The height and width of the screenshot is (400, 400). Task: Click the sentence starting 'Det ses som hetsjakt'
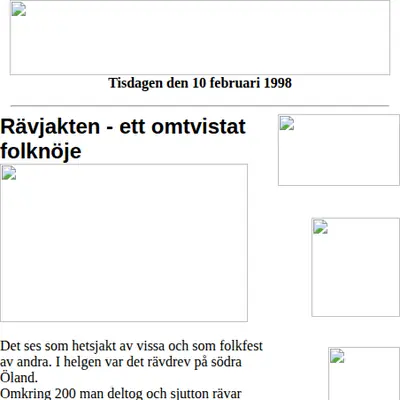(x=131, y=362)
